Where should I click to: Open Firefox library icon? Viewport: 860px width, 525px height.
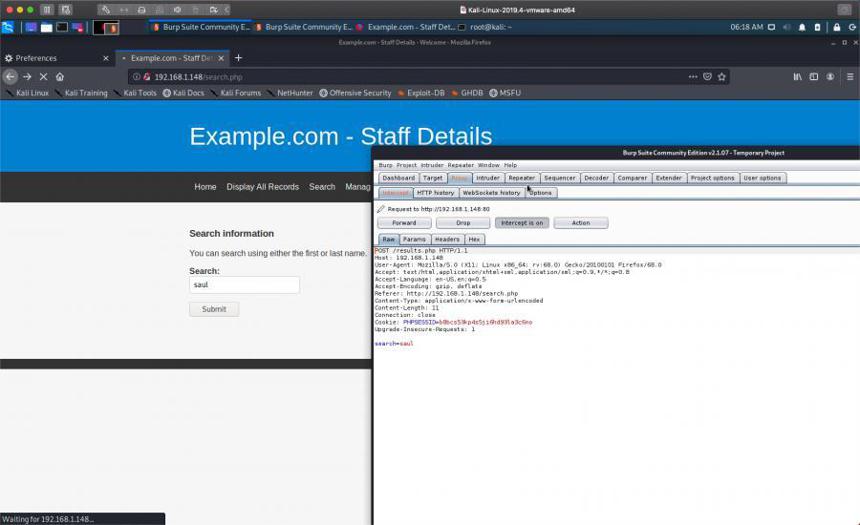pos(797,77)
